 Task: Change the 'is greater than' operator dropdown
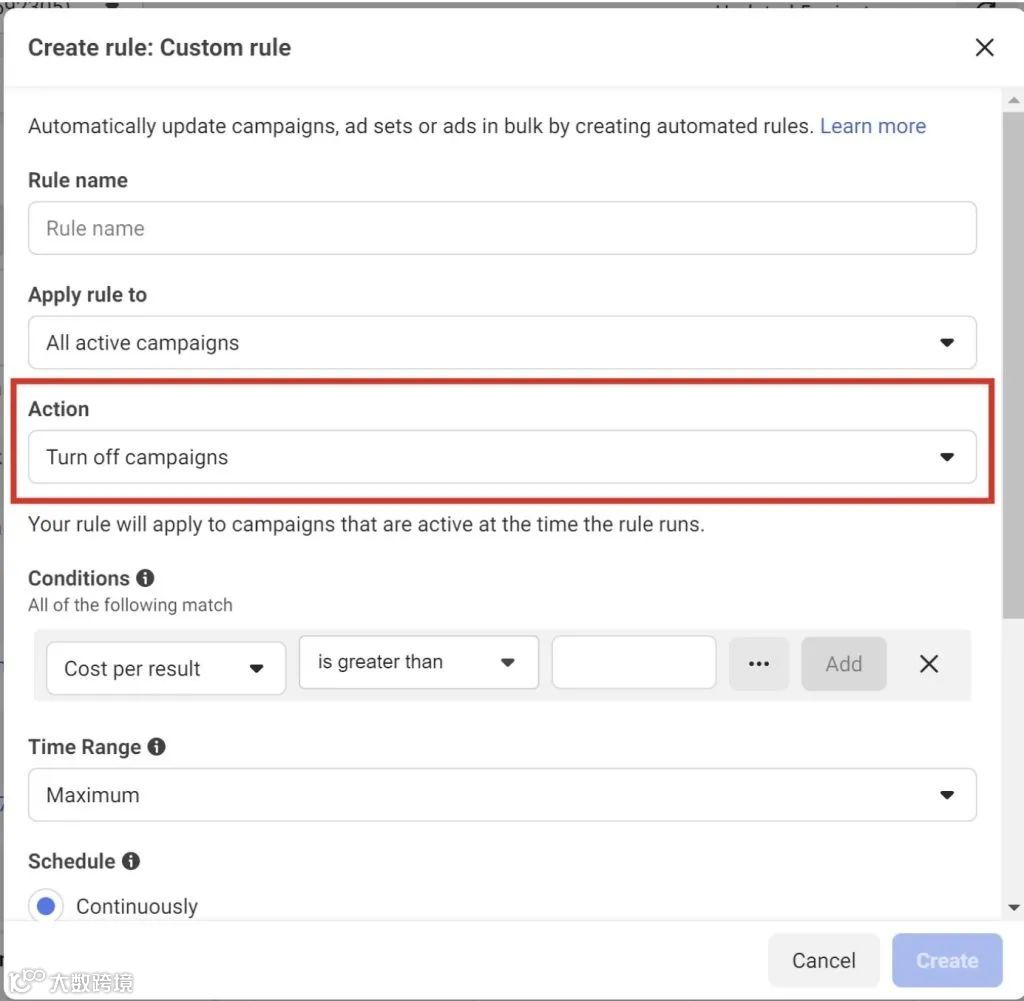click(x=418, y=662)
